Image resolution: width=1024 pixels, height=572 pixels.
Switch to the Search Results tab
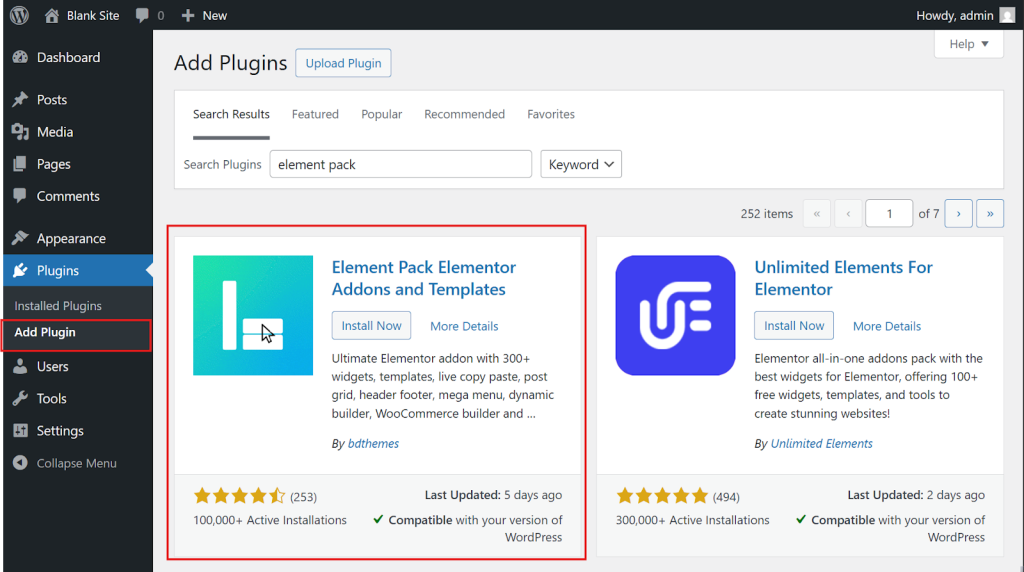[231, 114]
